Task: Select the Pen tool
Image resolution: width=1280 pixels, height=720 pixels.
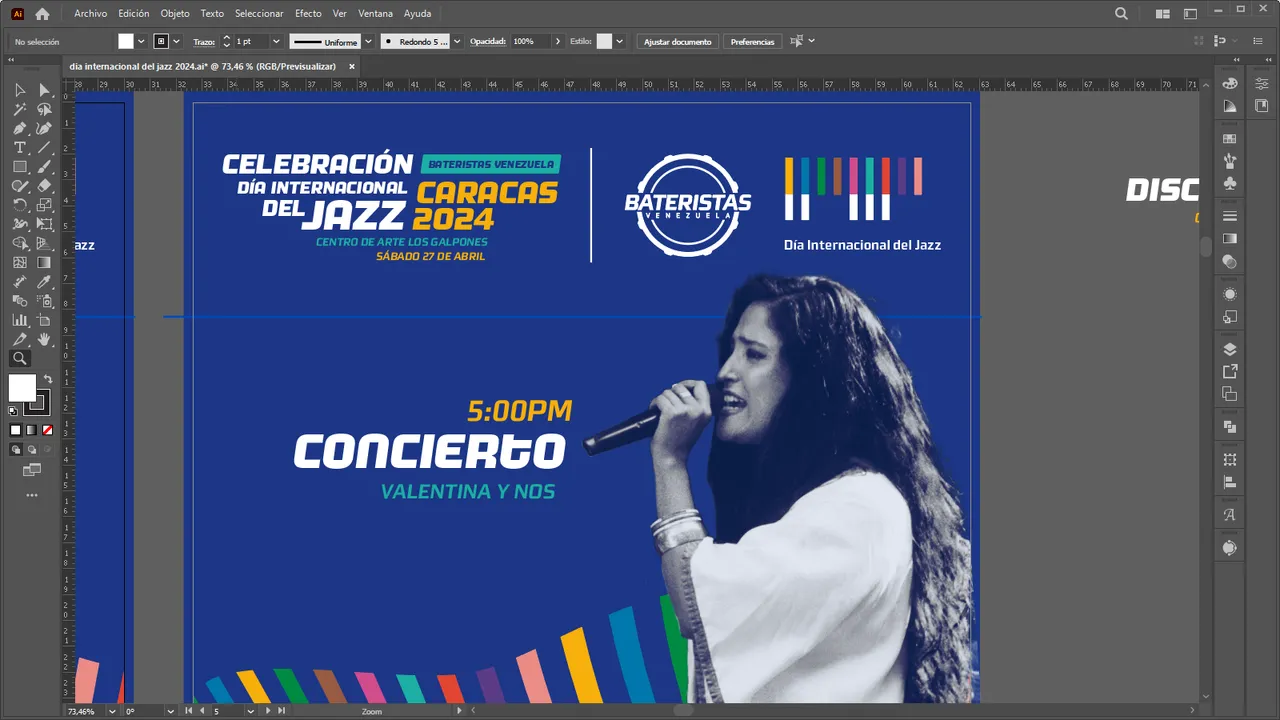Action: [20, 129]
